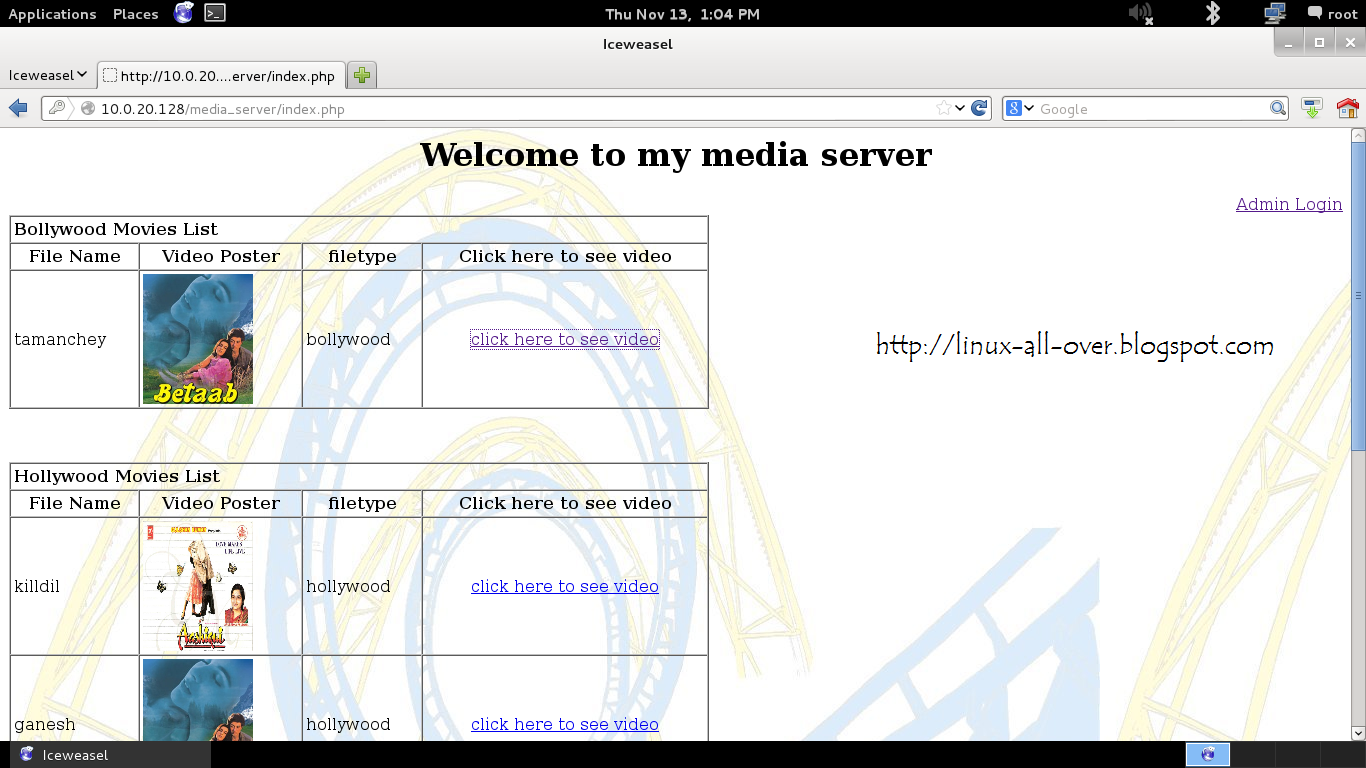Screen dimensions: 1366x768
Task: Click the key icon in the address bar
Action: click(57, 108)
